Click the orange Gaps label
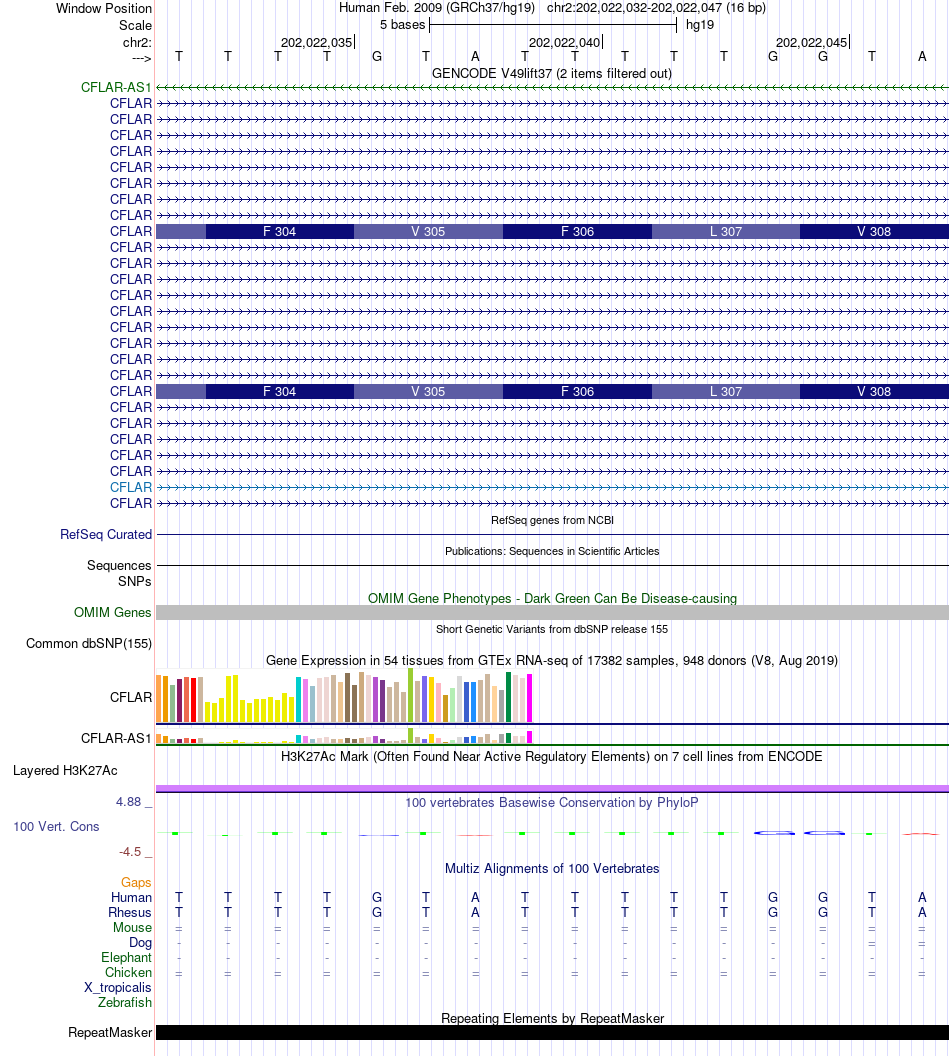Viewport: 950px width, 1056px height. point(136,882)
